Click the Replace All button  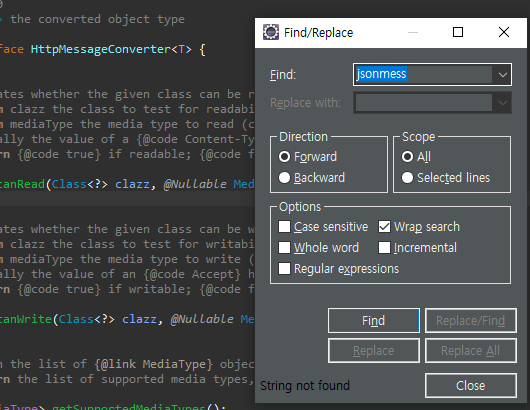471,351
